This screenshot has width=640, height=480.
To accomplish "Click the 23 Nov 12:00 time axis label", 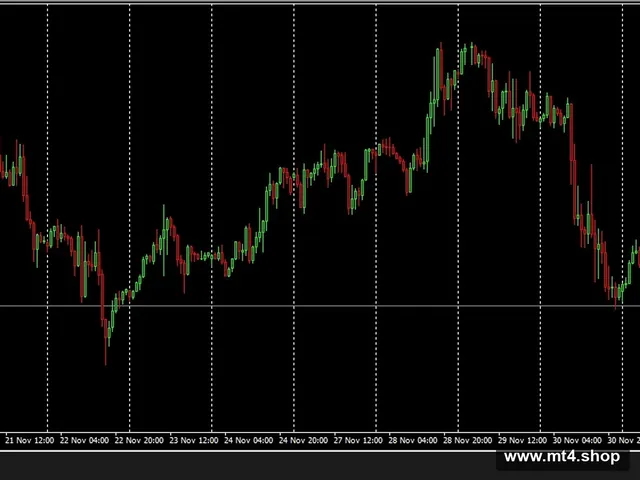I will [194, 440].
